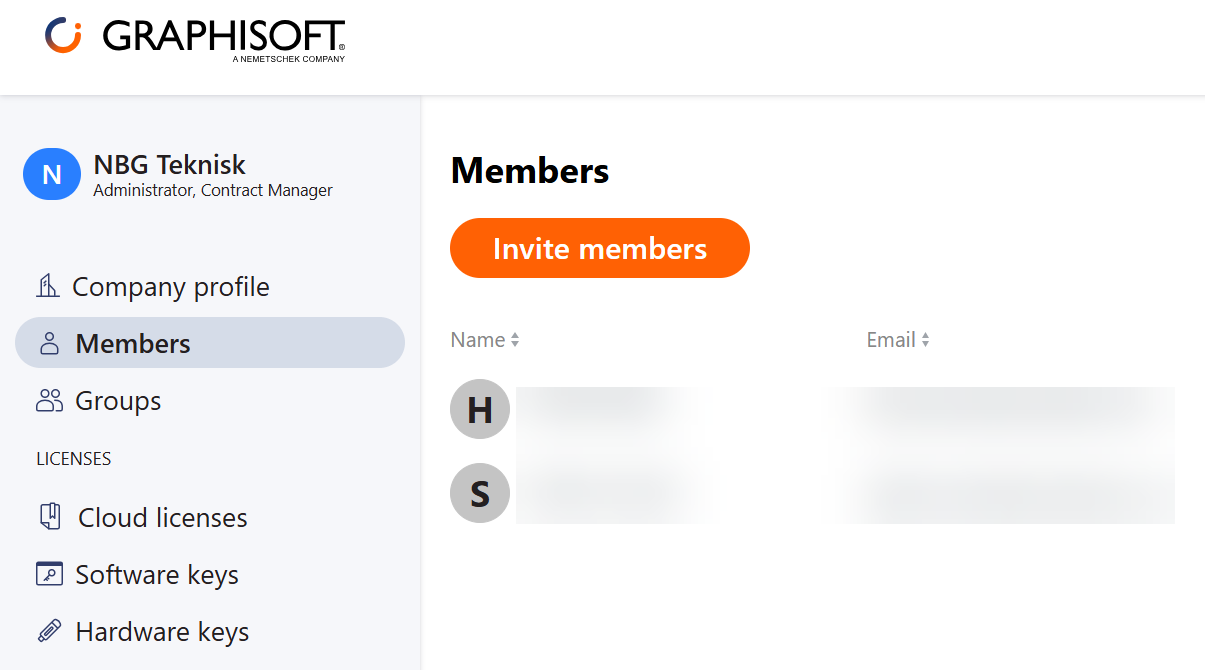The height and width of the screenshot is (670, 1205).
Task: Open the Groups sidebar item
Action: tap(118, 401)
